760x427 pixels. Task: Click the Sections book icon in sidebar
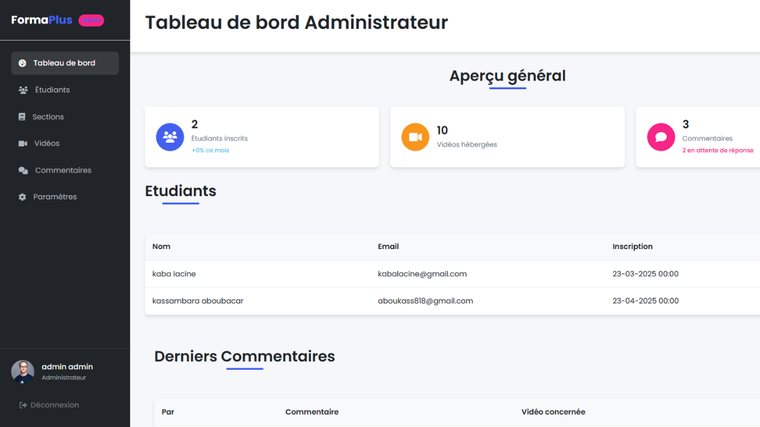point(22,117)
